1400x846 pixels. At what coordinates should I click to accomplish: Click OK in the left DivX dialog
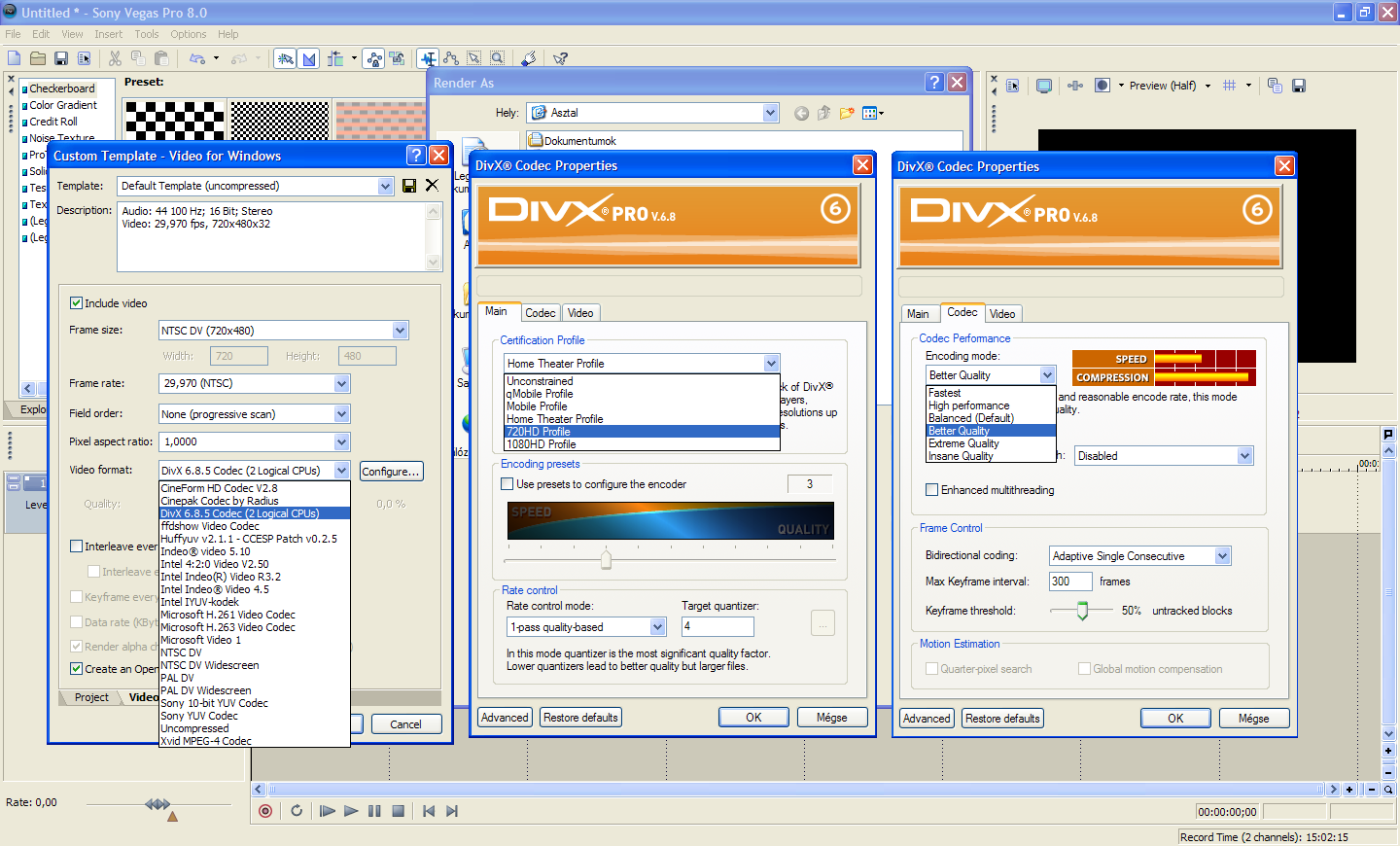pyautogui.click(x=753, y=718)
